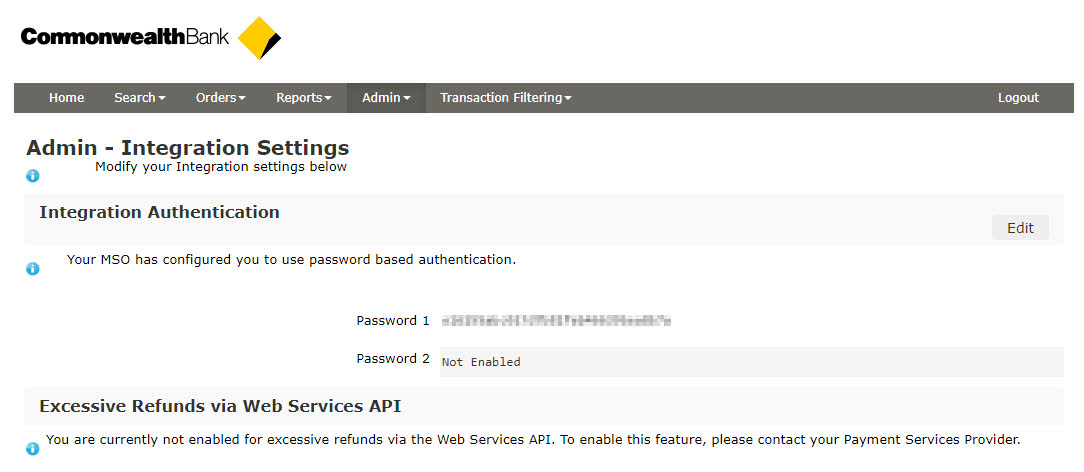The width and height of the screenshot is (1084, 472).
Task: Click the blurred Password 1 value
Action: tap(555, 321)
